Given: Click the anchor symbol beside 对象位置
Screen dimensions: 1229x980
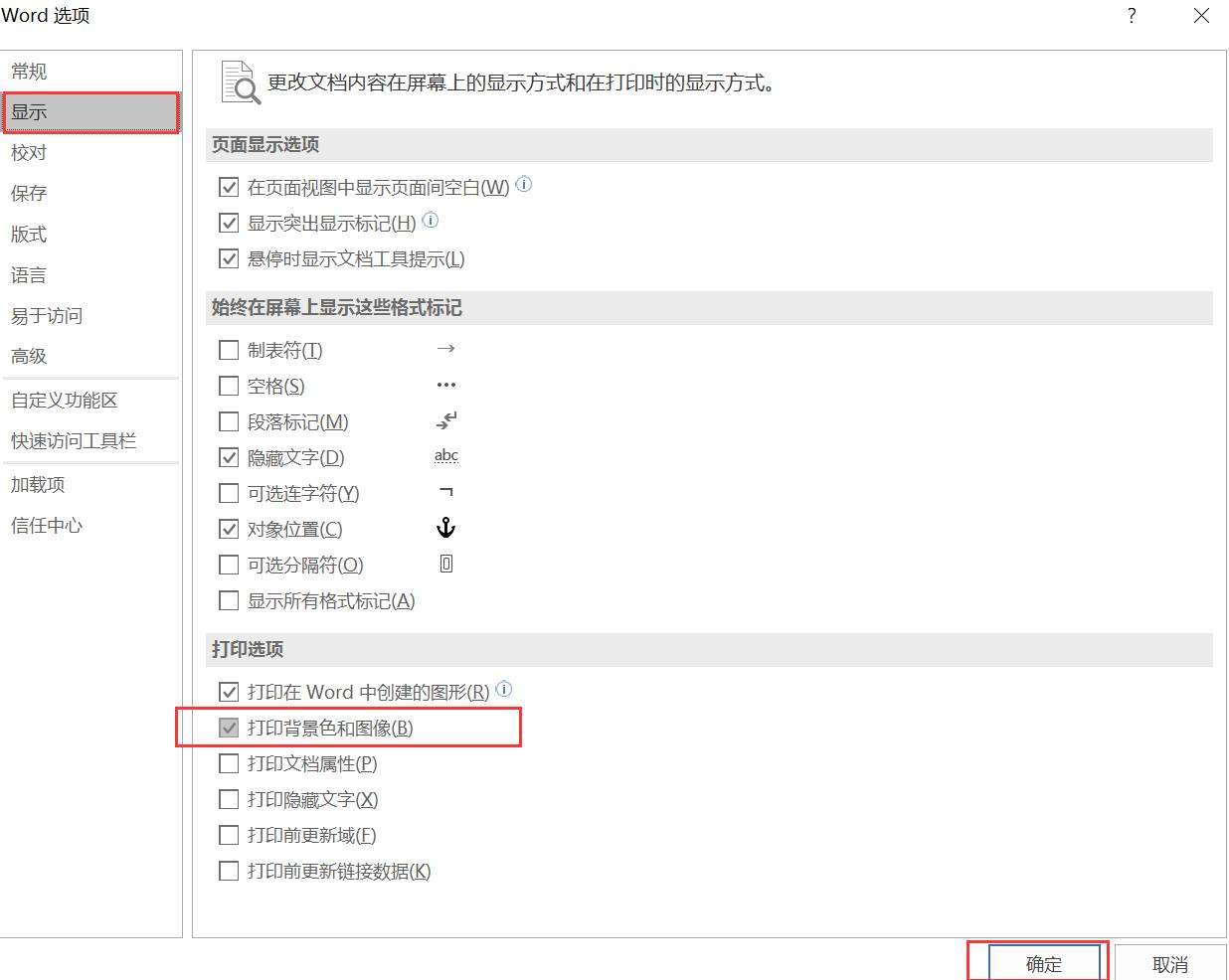Looking at the screenshot, I should point(445,528).
